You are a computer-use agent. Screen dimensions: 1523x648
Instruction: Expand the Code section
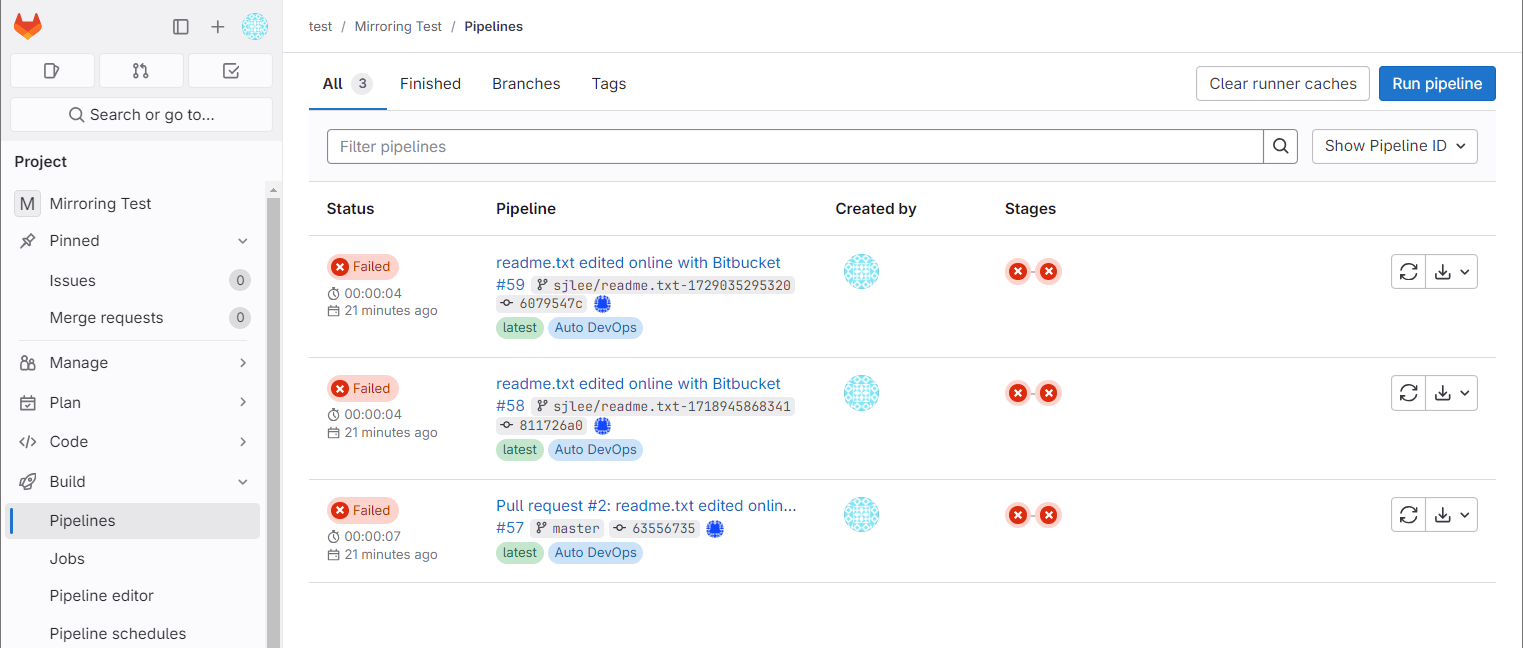point(132,442)
